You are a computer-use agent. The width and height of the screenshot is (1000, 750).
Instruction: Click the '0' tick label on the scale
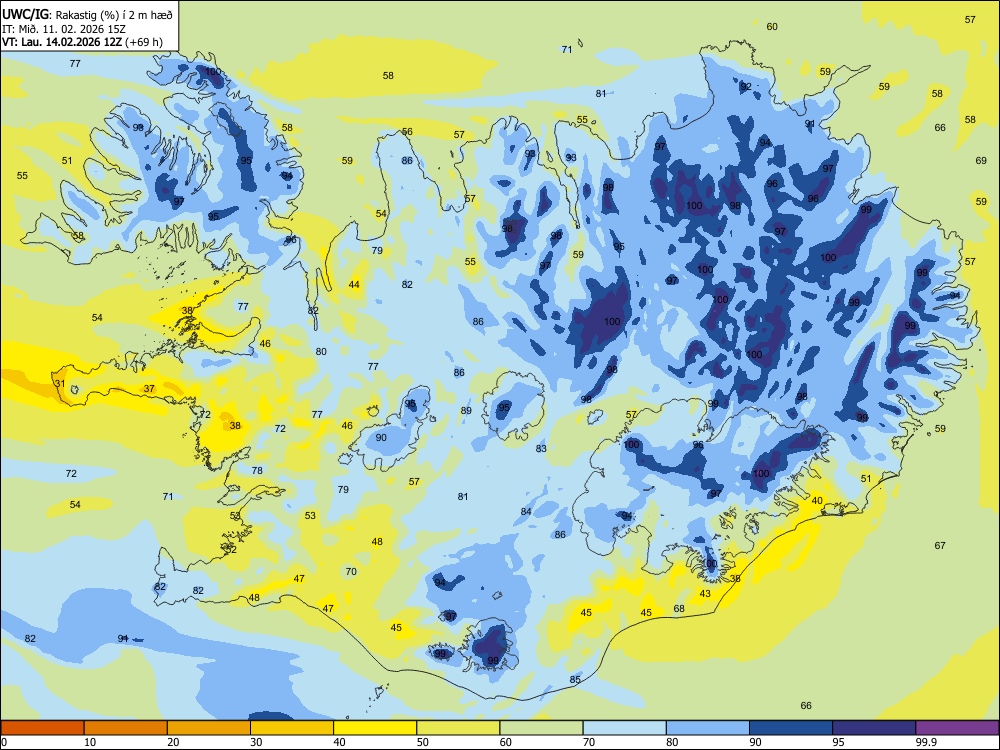tap(4, 742)
